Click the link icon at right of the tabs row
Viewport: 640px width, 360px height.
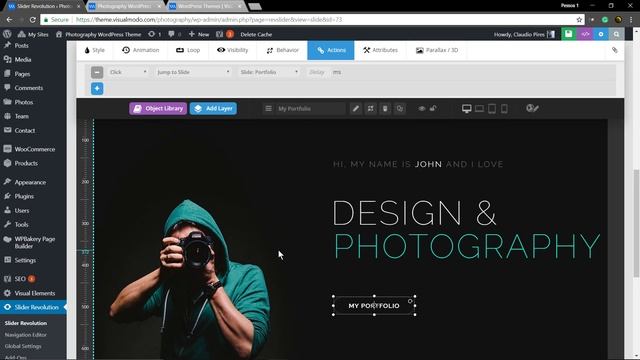coord(615,50)
